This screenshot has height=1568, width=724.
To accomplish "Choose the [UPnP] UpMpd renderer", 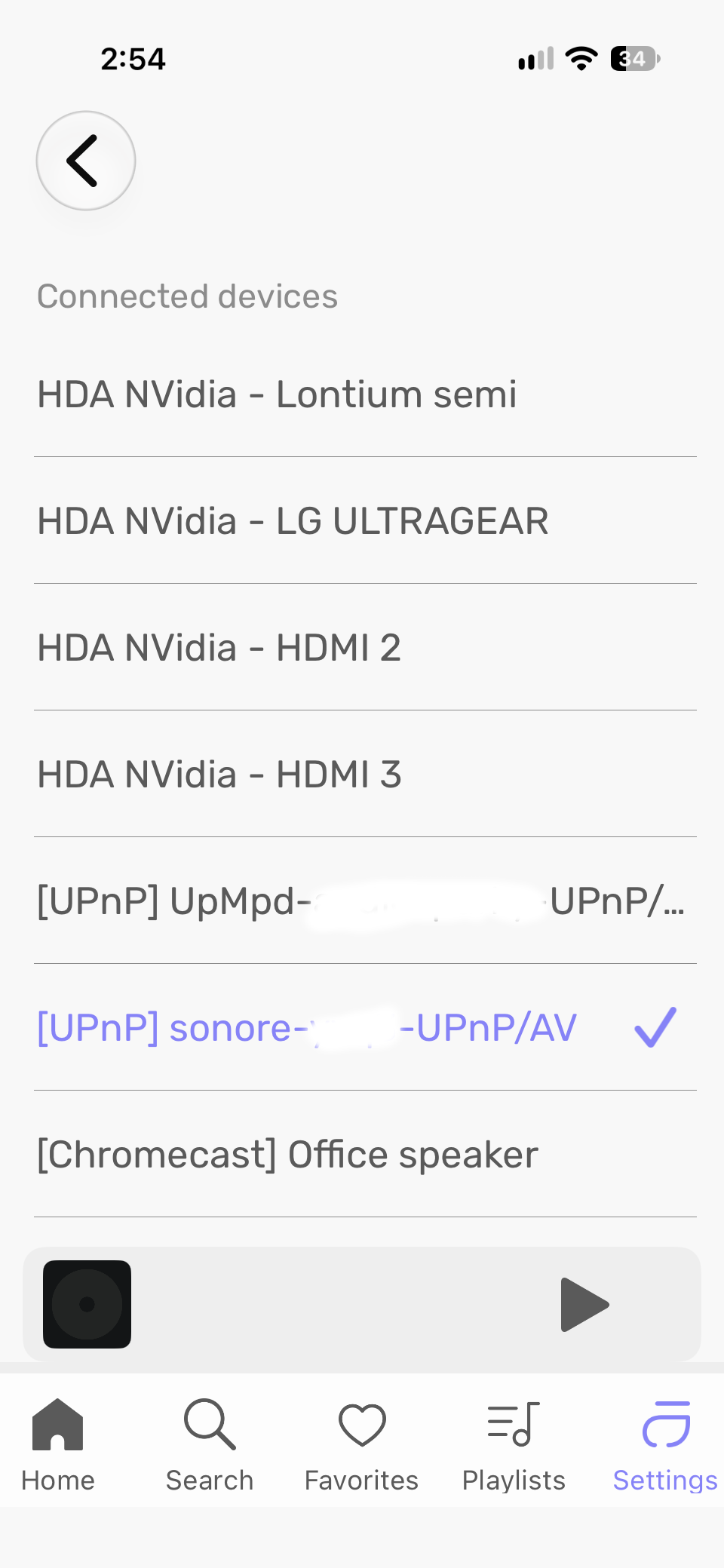I will (x=365, y=901).
